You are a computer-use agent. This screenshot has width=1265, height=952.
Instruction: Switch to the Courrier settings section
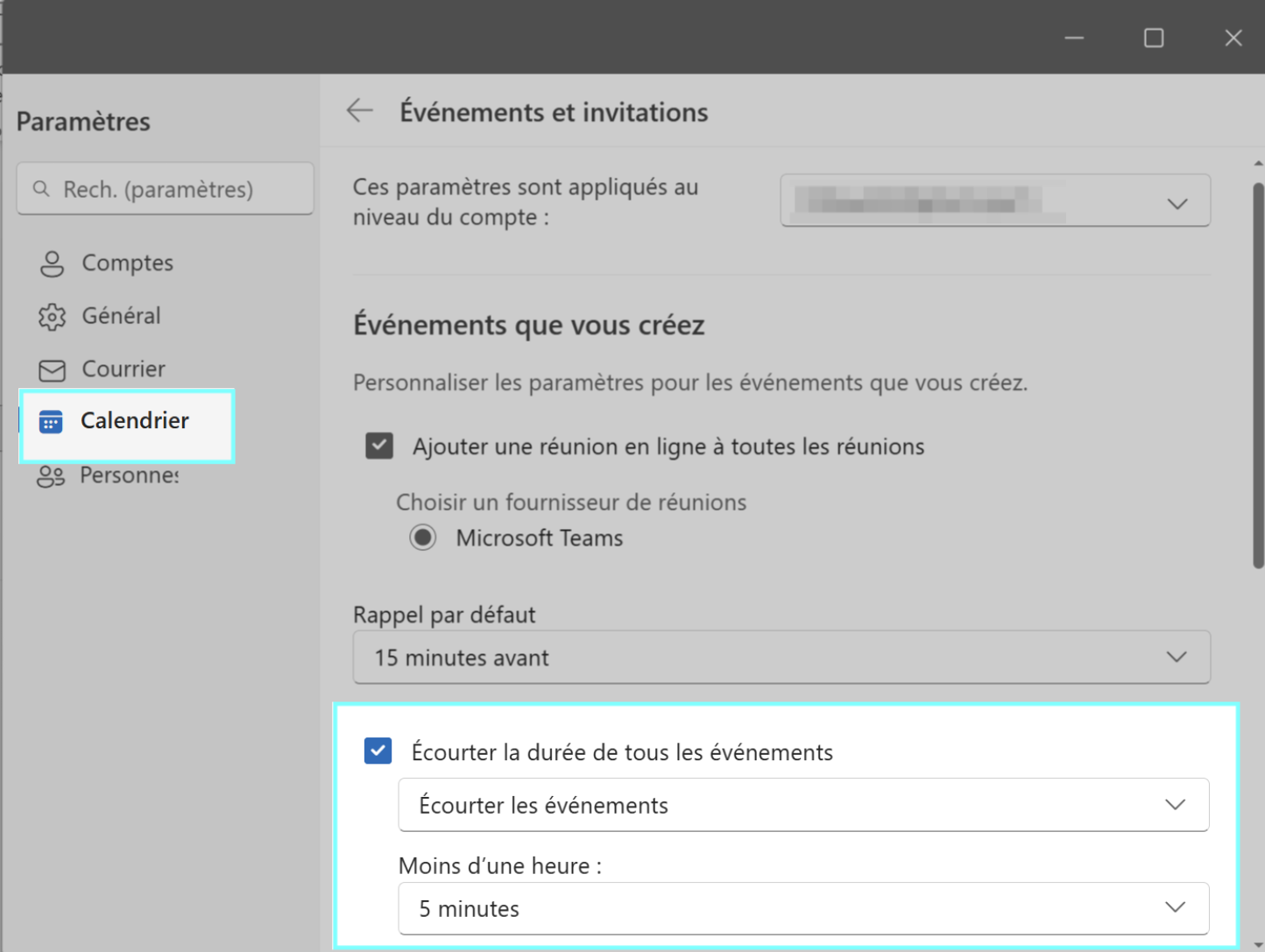coord(124,370)
